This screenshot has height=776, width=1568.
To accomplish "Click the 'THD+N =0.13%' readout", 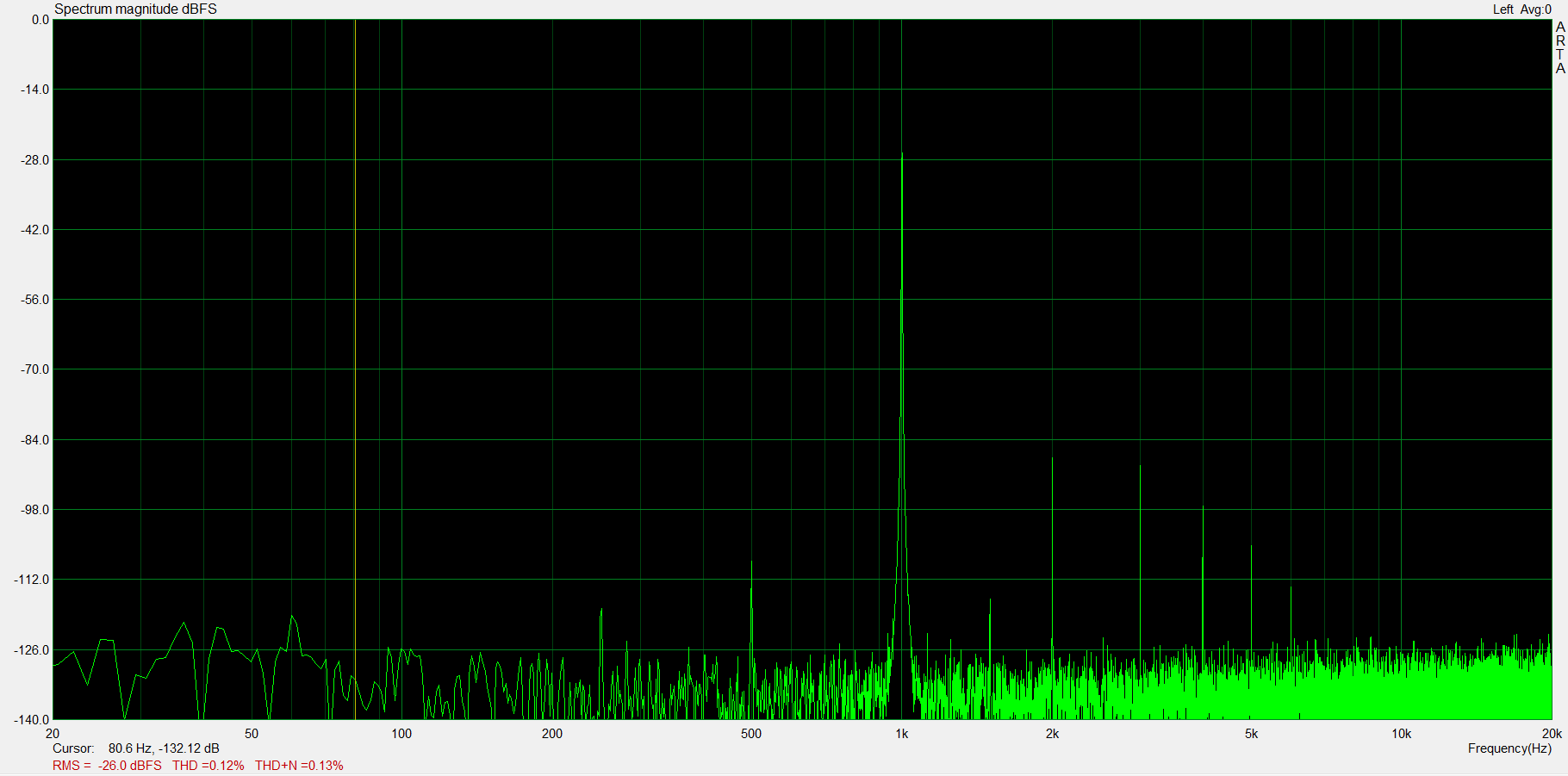I will (299, 766).
